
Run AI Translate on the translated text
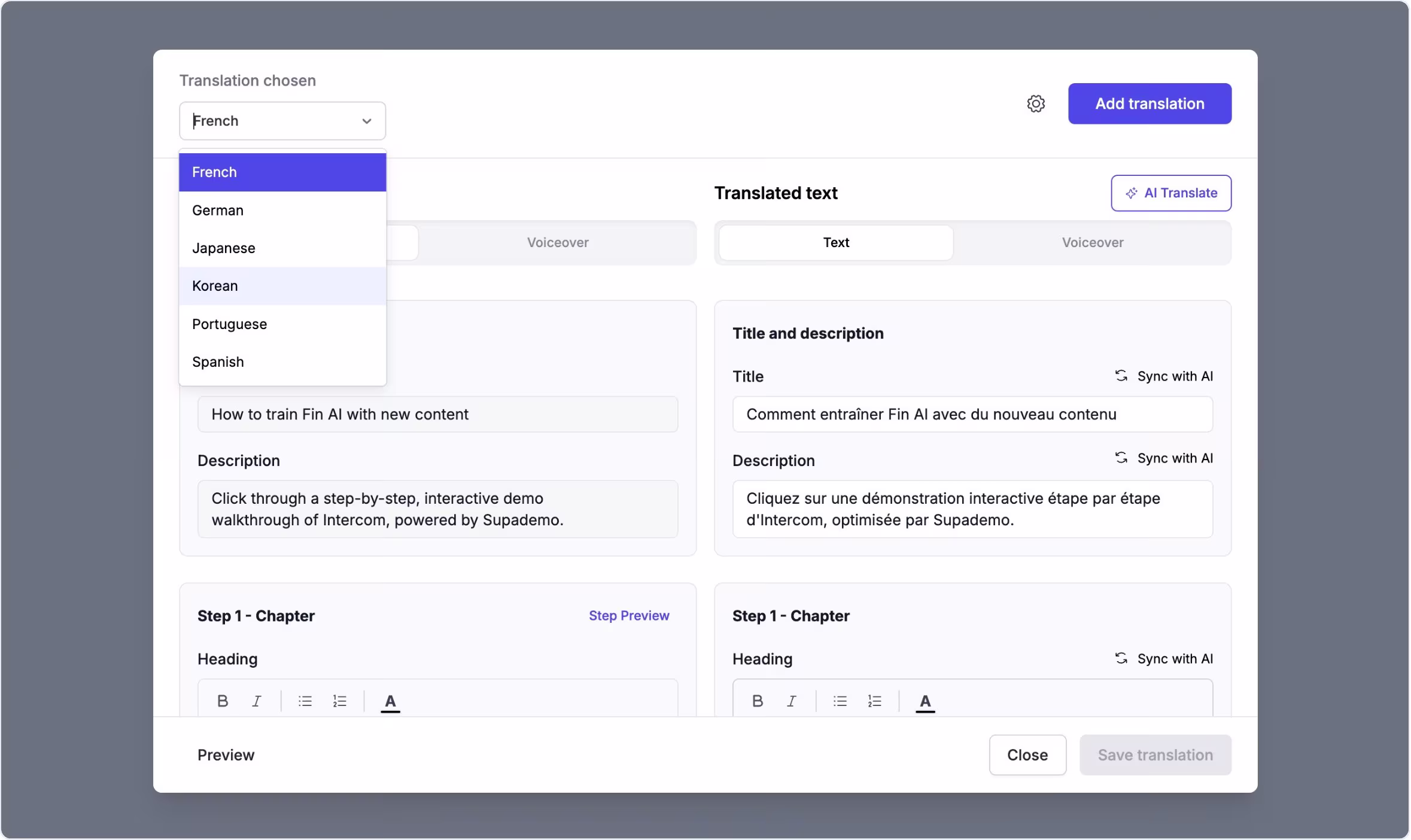tap(1171, 193)
